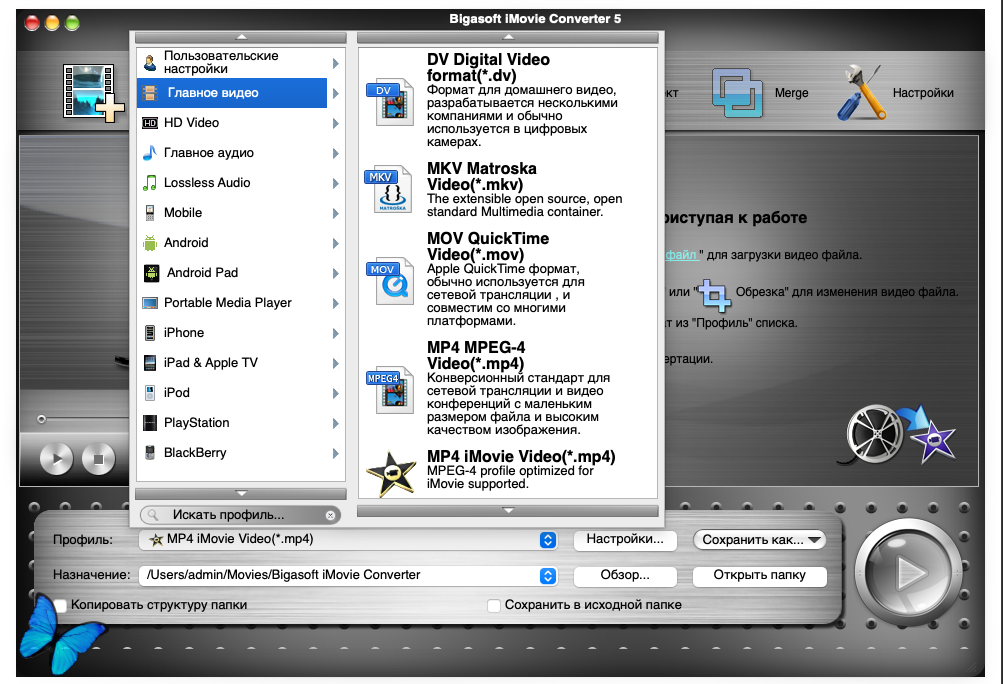
Task: Click the Merge overlapping squares icon
Action: tap(737, 93)
